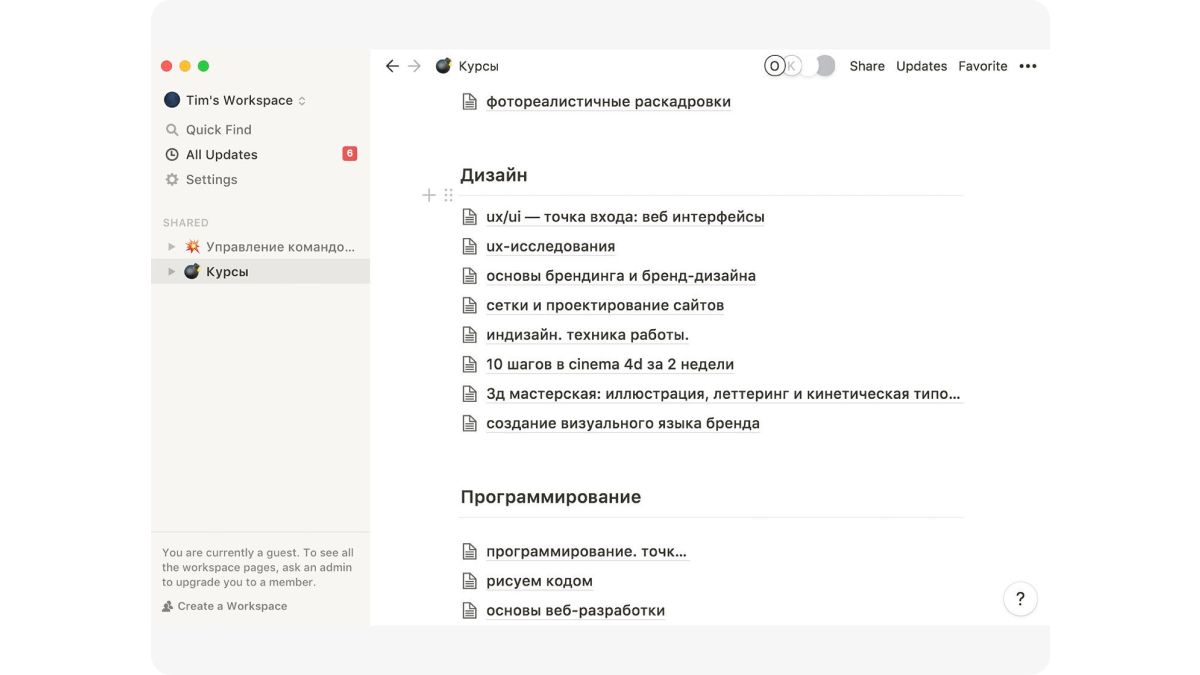Open the Tim's Workspace switcher chevron
This screenshot has width=1200, height=675.
[x=303, y=100]
